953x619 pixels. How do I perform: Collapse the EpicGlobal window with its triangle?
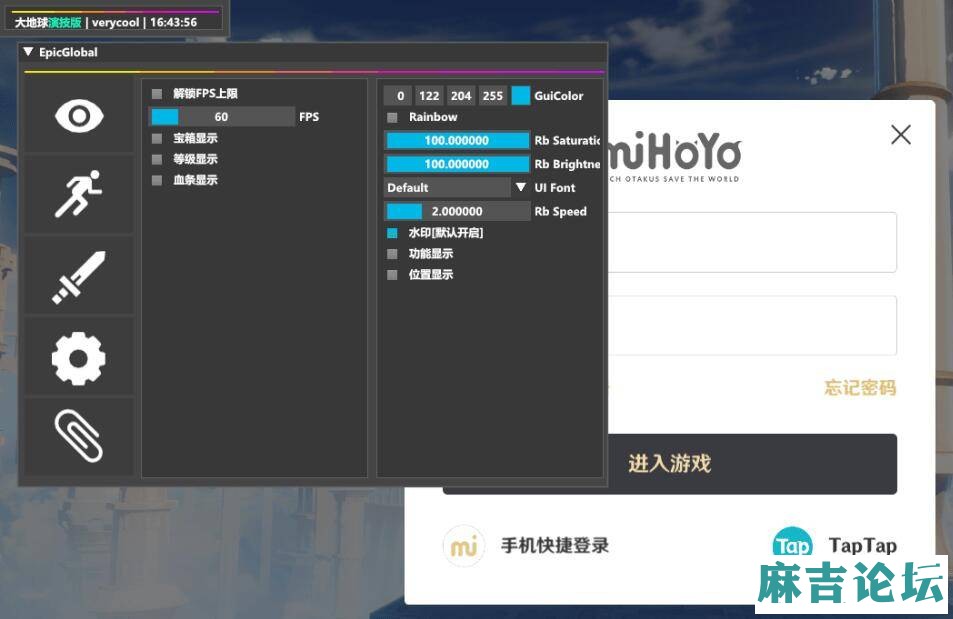(29, 52)
